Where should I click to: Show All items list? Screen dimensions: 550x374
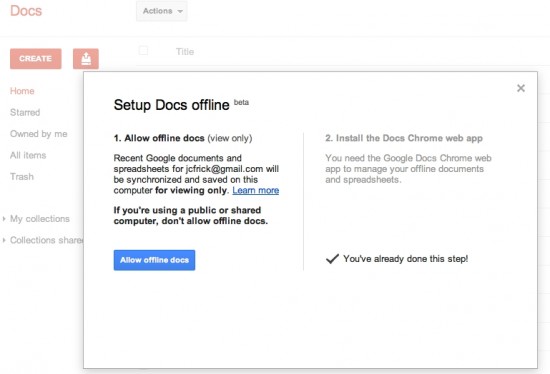coord(28,155)
